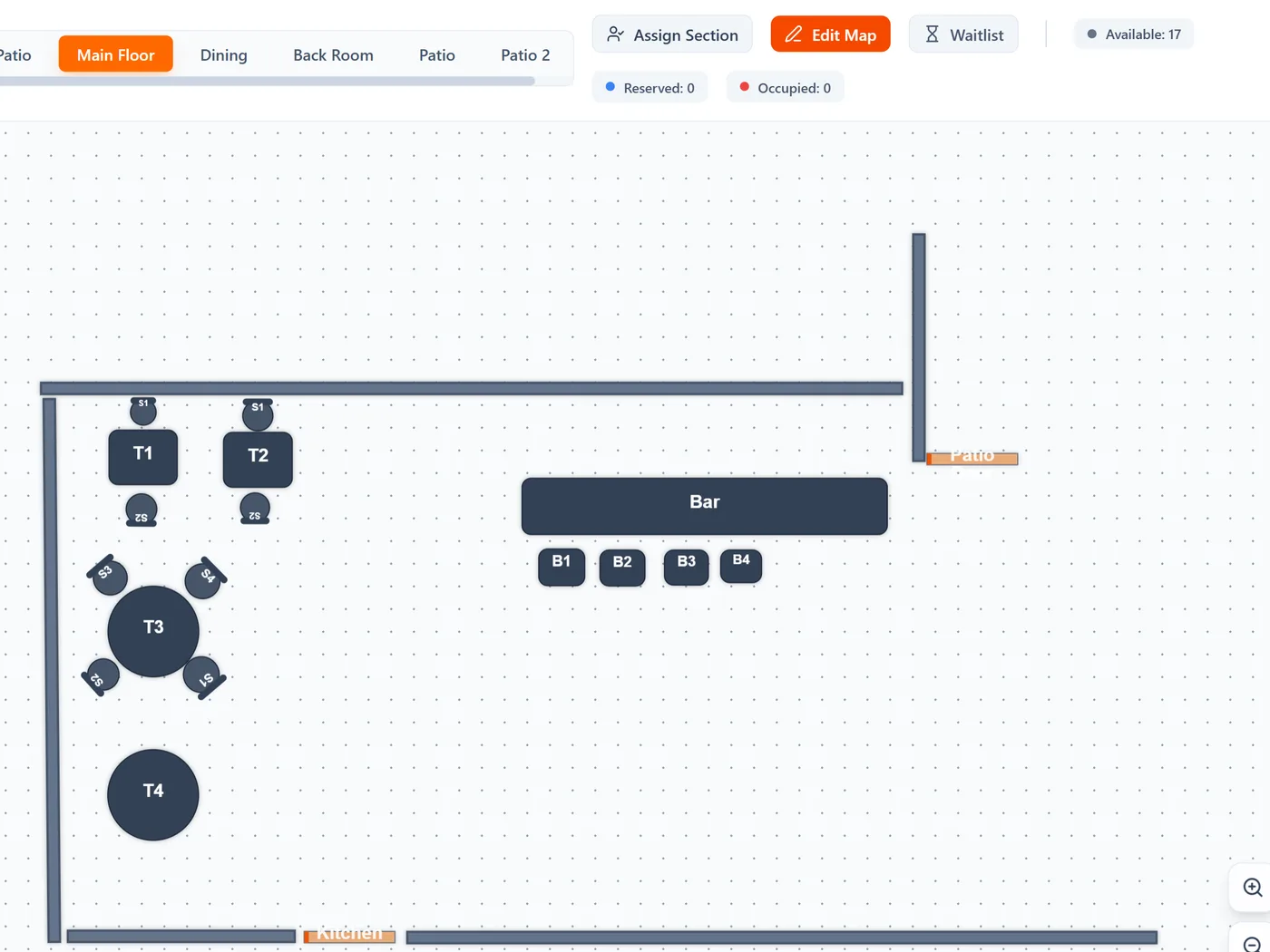Select the Bar counter

[704, 506]
